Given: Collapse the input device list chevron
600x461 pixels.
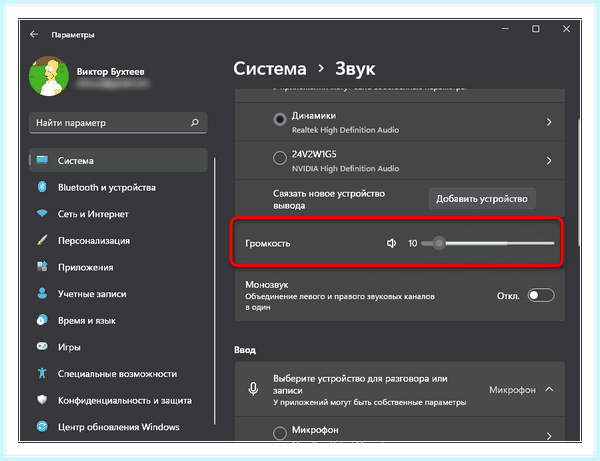Looking at the screenshot, I should 549,389.
